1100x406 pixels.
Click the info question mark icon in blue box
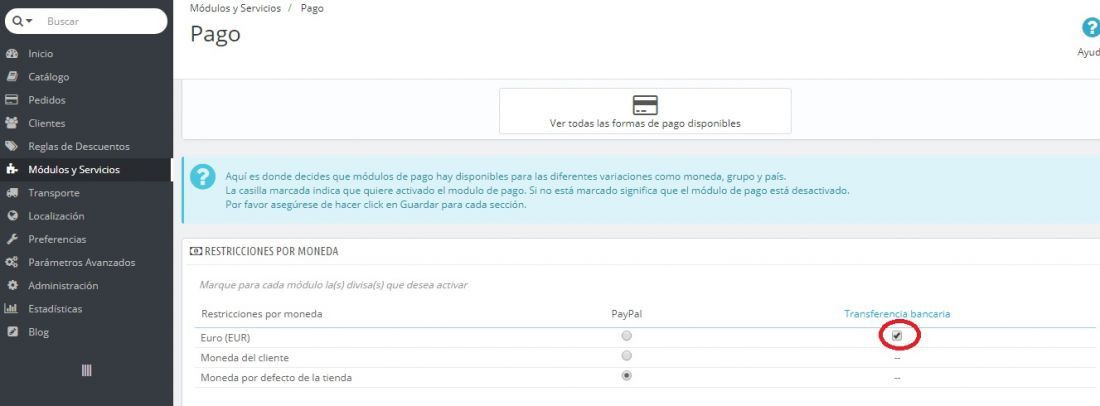(203, 176)
